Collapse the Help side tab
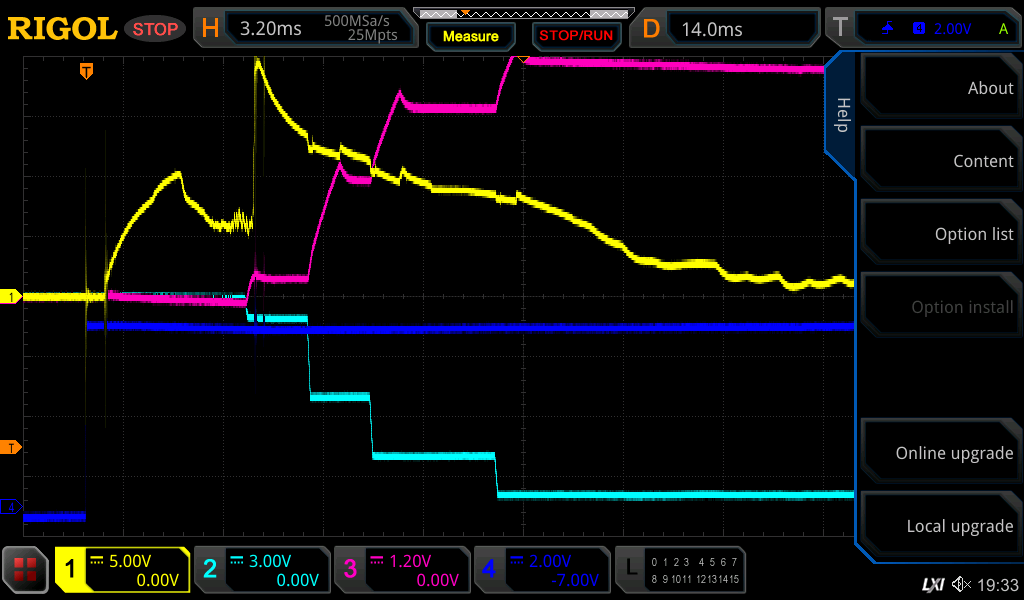The image size is (1024, 600). (x=842, y=115)
